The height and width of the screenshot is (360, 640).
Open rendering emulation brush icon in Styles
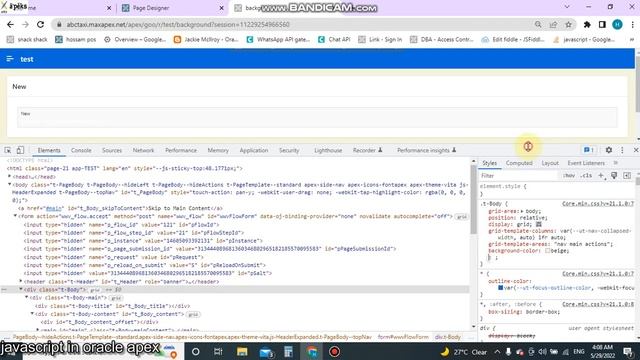tap(614, 176)
